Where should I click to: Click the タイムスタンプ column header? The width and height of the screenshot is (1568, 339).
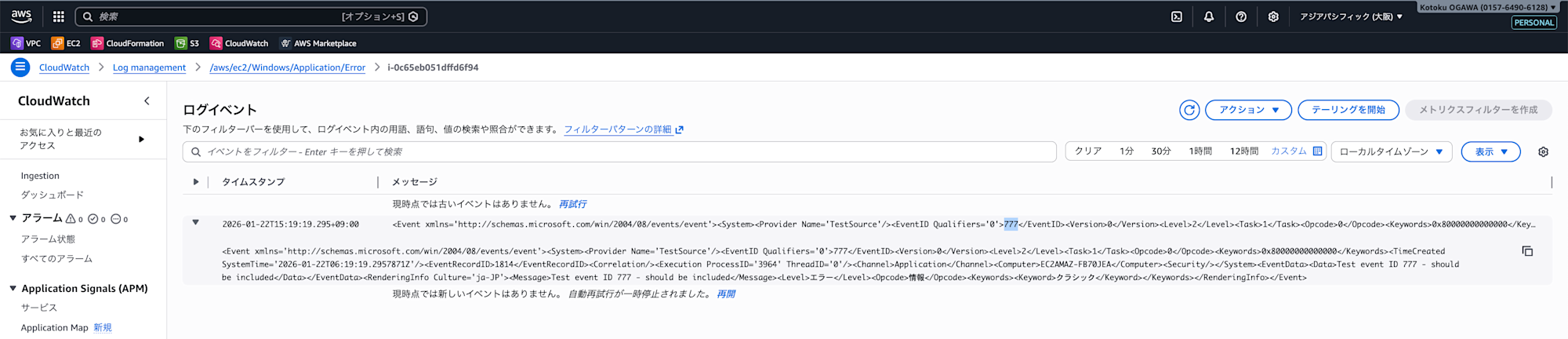253,182
